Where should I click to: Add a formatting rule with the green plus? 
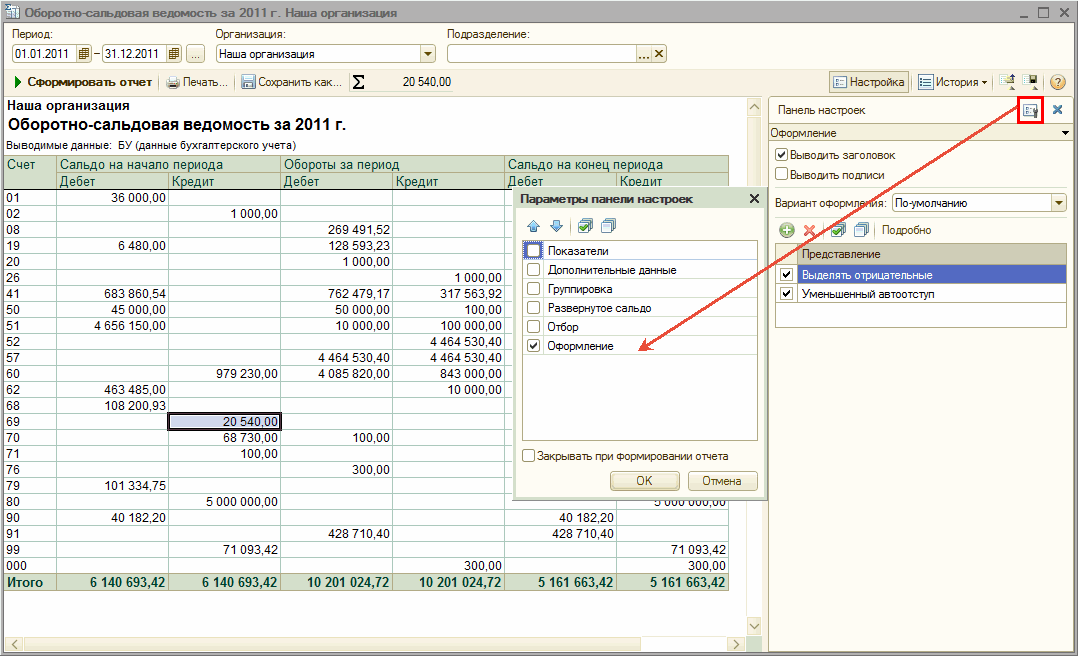click(786, 230)
